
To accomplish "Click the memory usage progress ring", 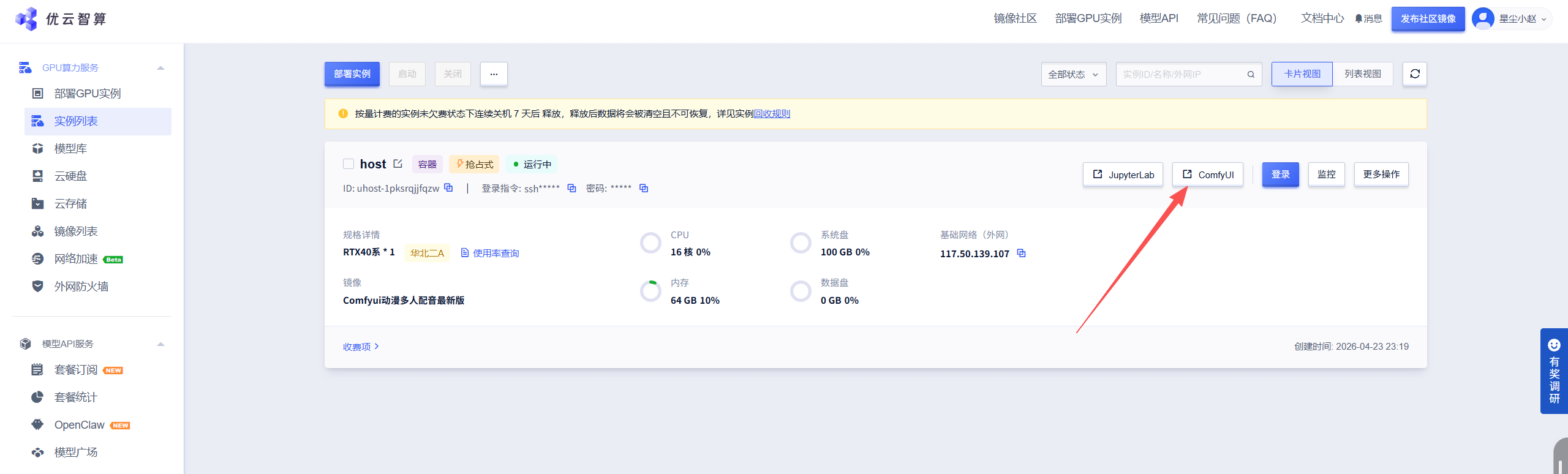I will 650,291.
